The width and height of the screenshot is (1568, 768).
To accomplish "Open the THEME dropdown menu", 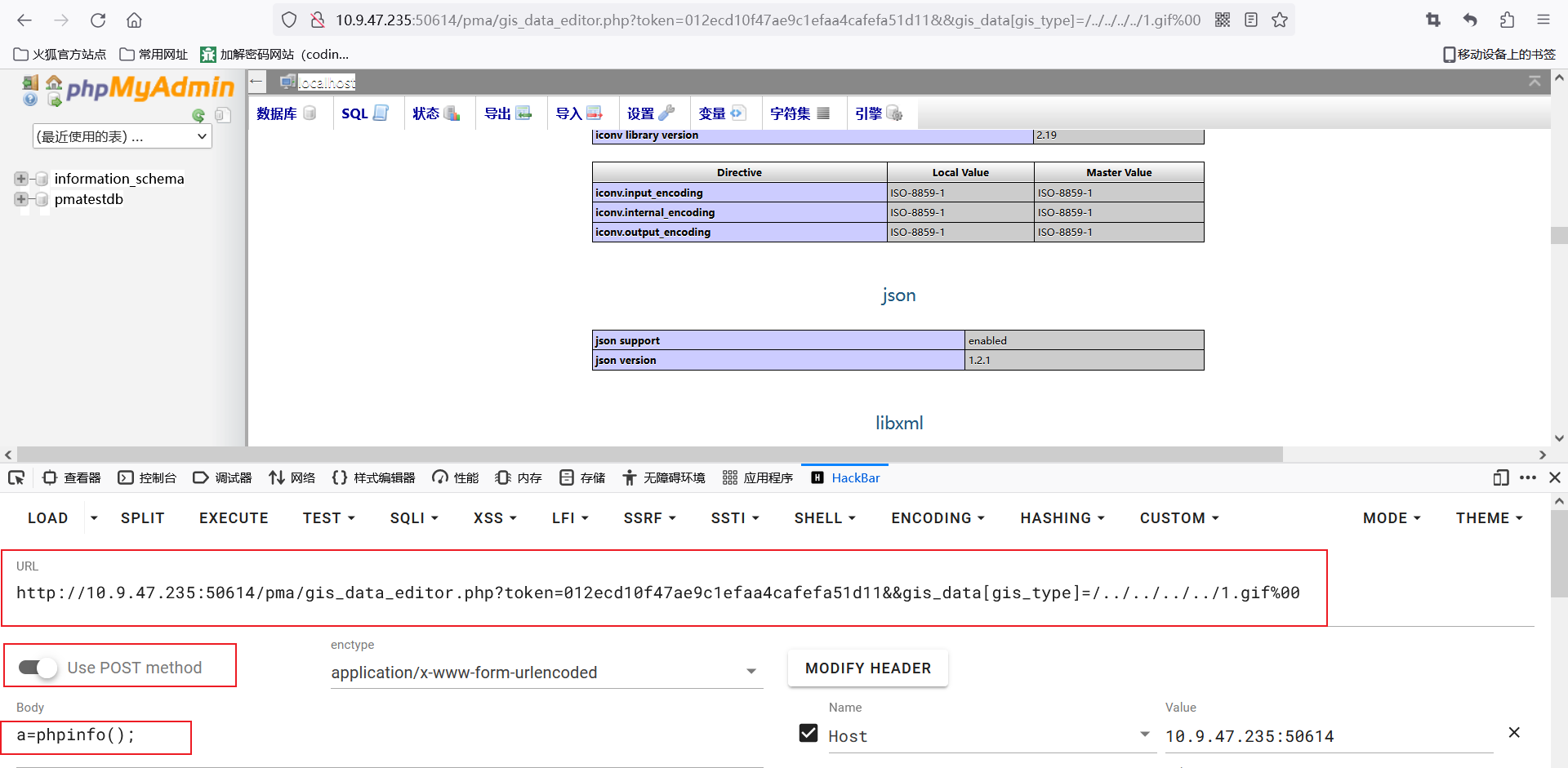I will click(1489, 518).
